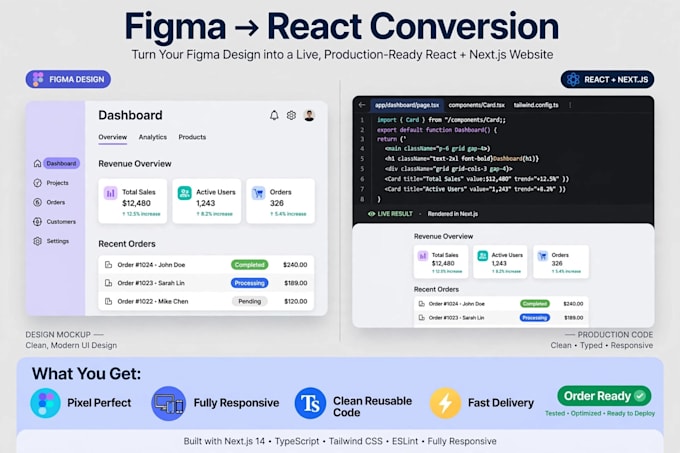The width and height of the screenshot is (680, 453).
Task: Click the Processing badge in live result
Action: pos(535,318)
